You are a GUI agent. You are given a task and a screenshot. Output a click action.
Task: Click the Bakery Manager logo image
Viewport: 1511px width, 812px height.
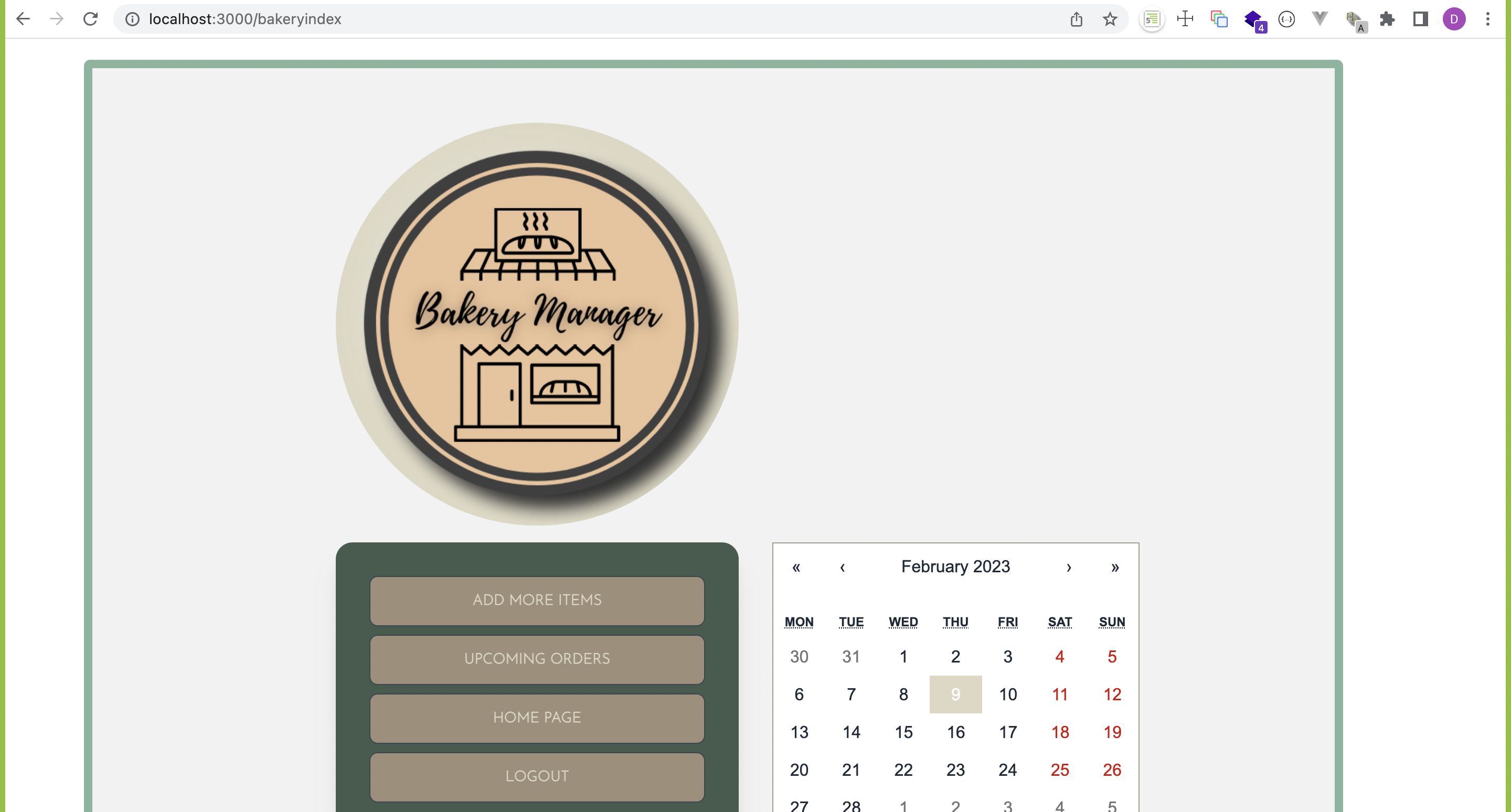pyautogui.click(x=537, y=324)
